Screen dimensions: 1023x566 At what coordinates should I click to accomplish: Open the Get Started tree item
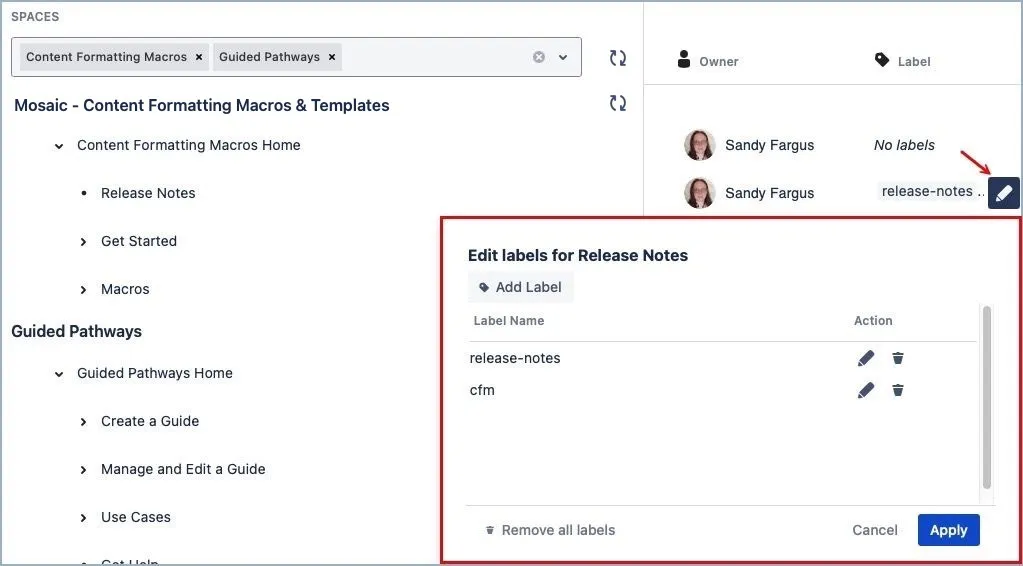139,241
